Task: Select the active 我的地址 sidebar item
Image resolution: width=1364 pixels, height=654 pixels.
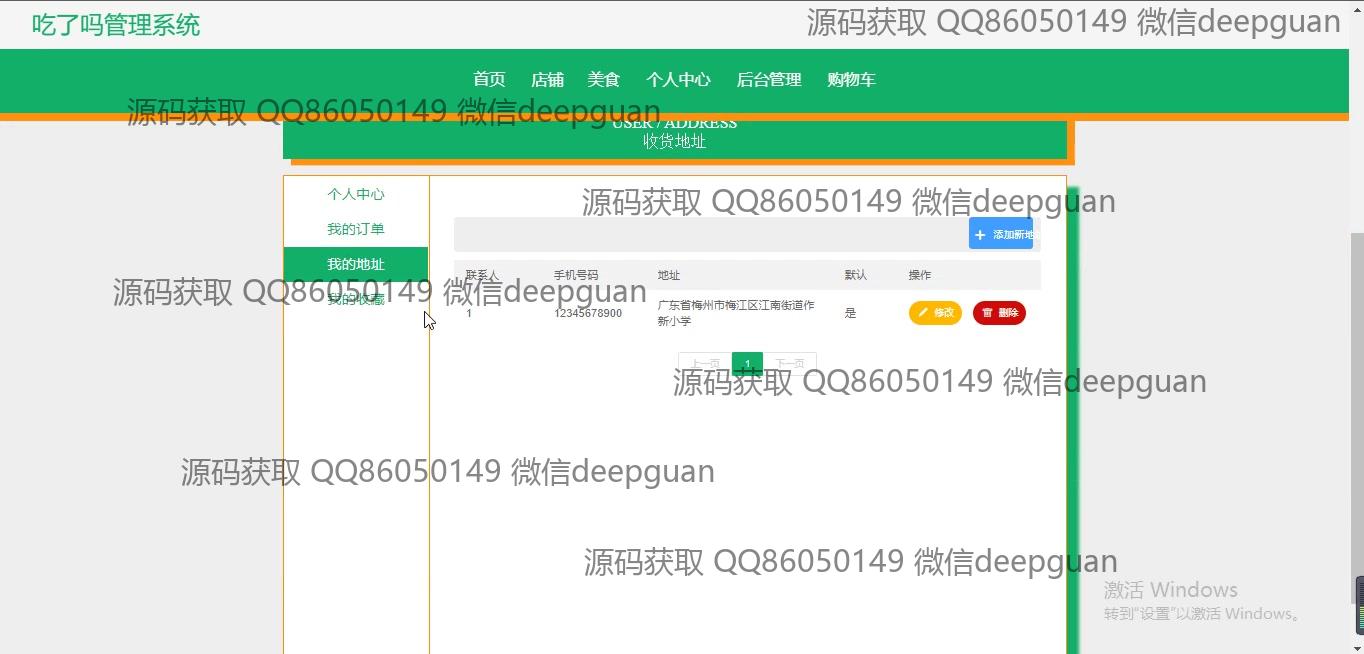Action: [x=356, y=264]
